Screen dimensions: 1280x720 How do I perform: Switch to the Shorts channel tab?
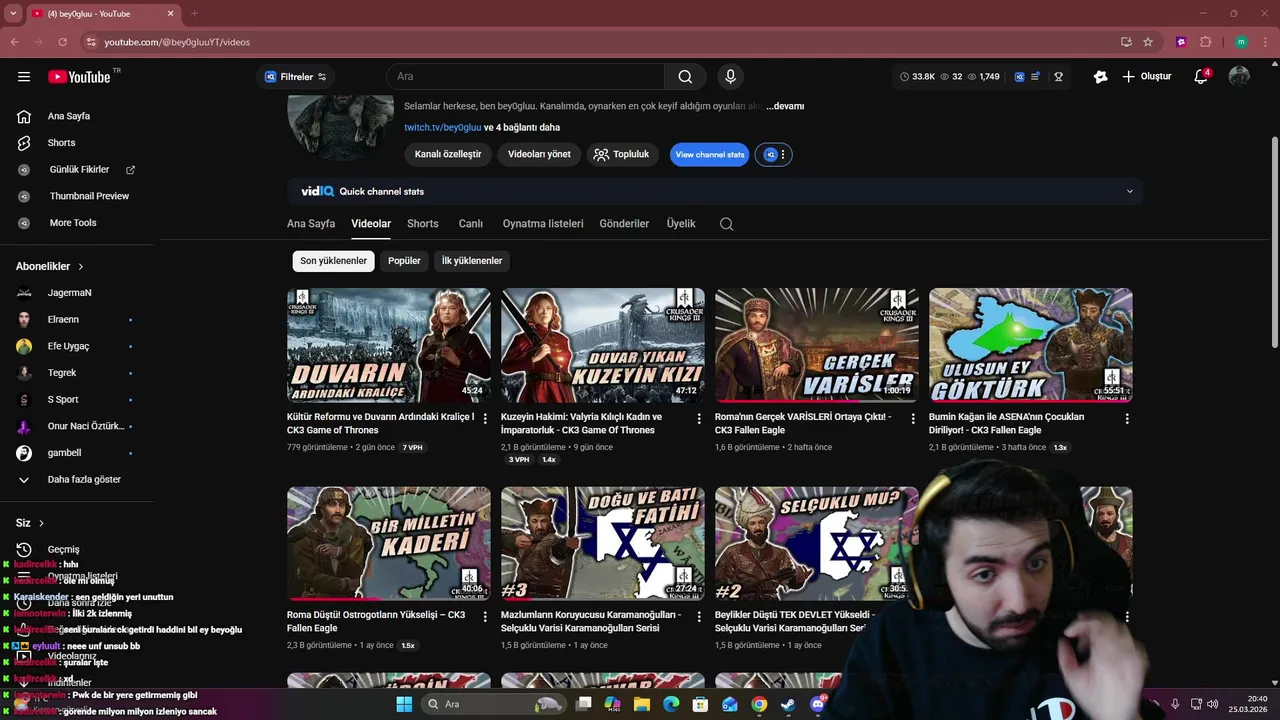click(x=423, y=224)
